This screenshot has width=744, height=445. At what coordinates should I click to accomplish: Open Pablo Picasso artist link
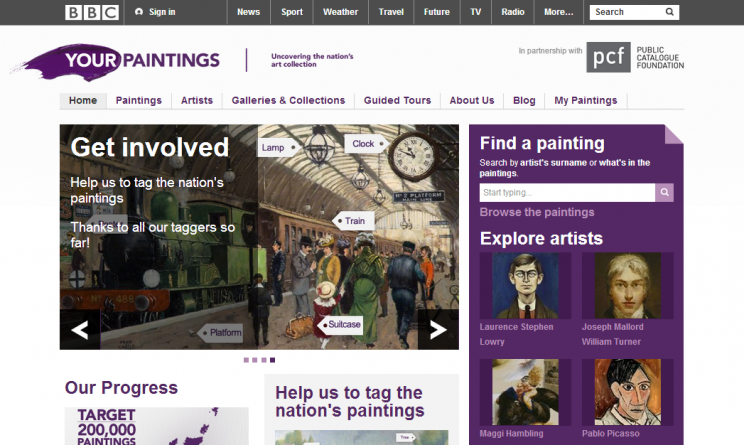click(611, 433)
